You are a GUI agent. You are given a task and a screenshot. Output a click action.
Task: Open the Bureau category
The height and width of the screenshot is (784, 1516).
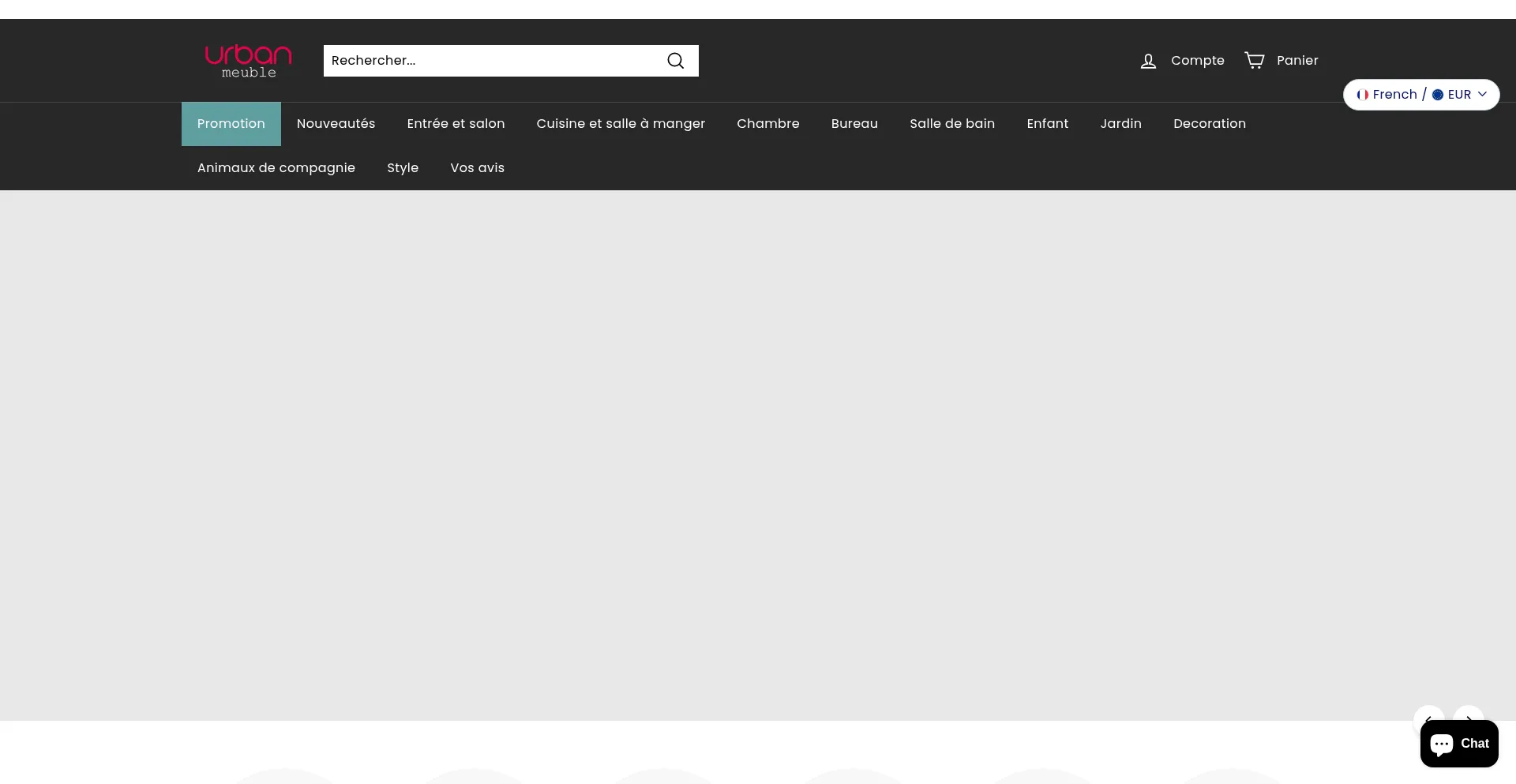point(854,124)
